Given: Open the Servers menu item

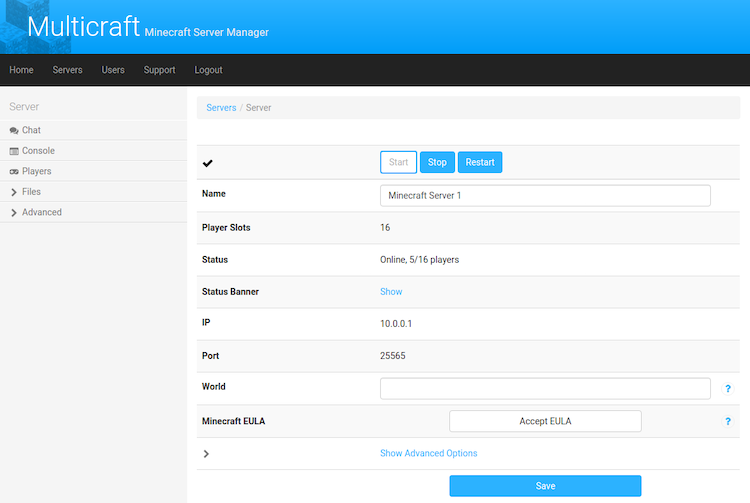Looking at the screenshot, I should 67,70.
